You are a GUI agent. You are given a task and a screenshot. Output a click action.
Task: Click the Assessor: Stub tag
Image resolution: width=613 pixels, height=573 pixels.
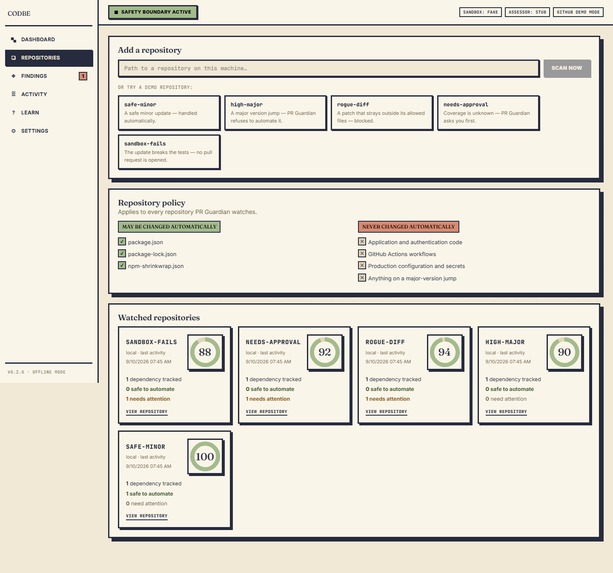[527, 12]
